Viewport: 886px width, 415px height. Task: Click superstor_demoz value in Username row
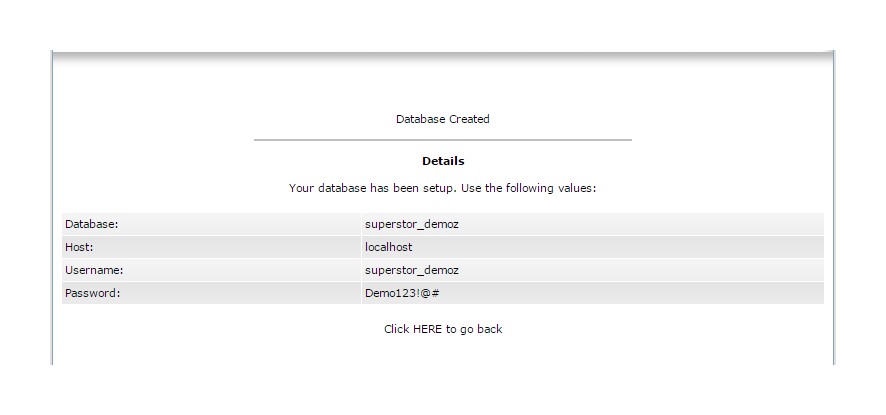click(x=411, y=270)
